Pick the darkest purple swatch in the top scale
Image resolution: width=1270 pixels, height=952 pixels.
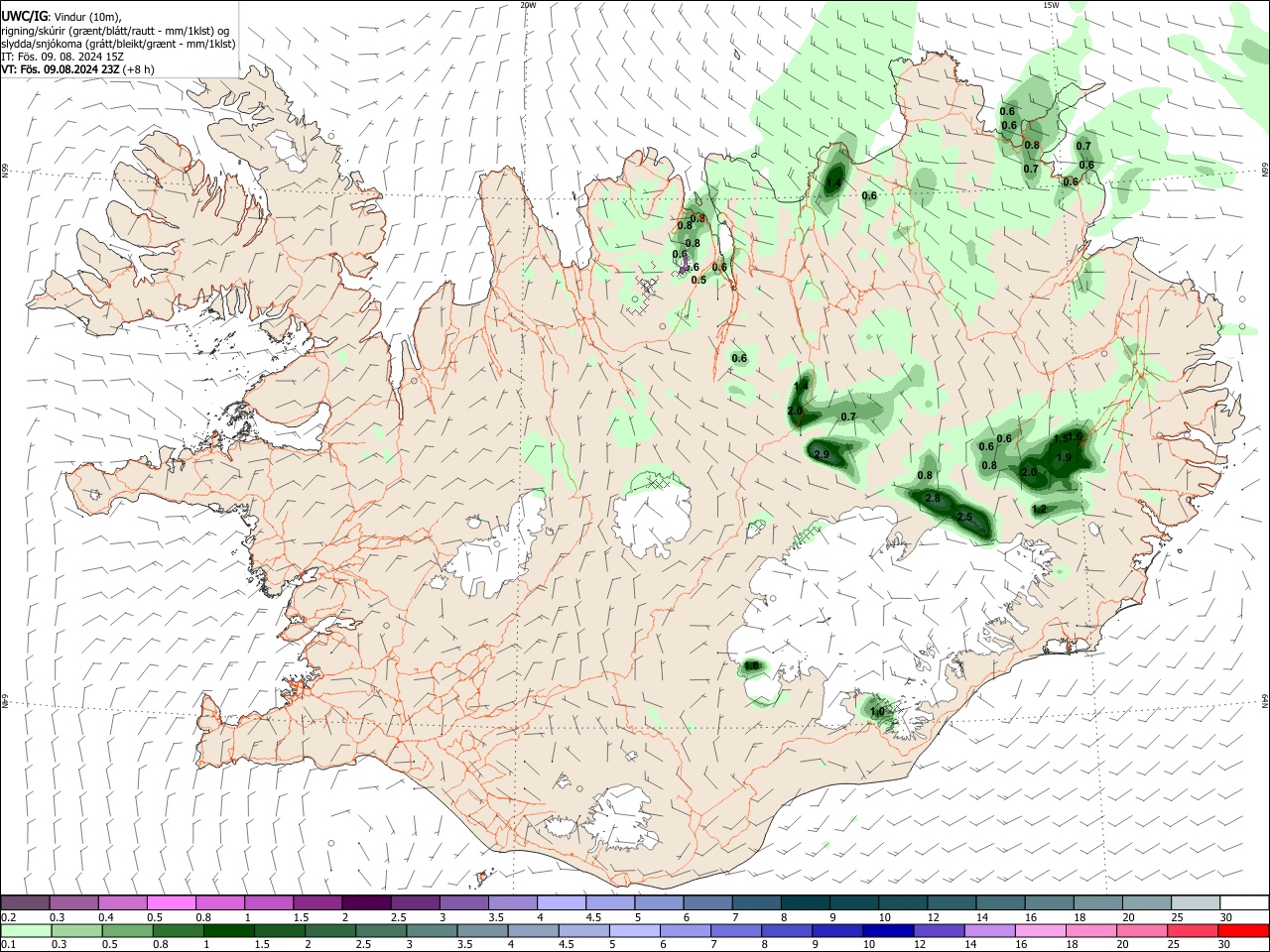pyautogui.click(x=366, y=902)
